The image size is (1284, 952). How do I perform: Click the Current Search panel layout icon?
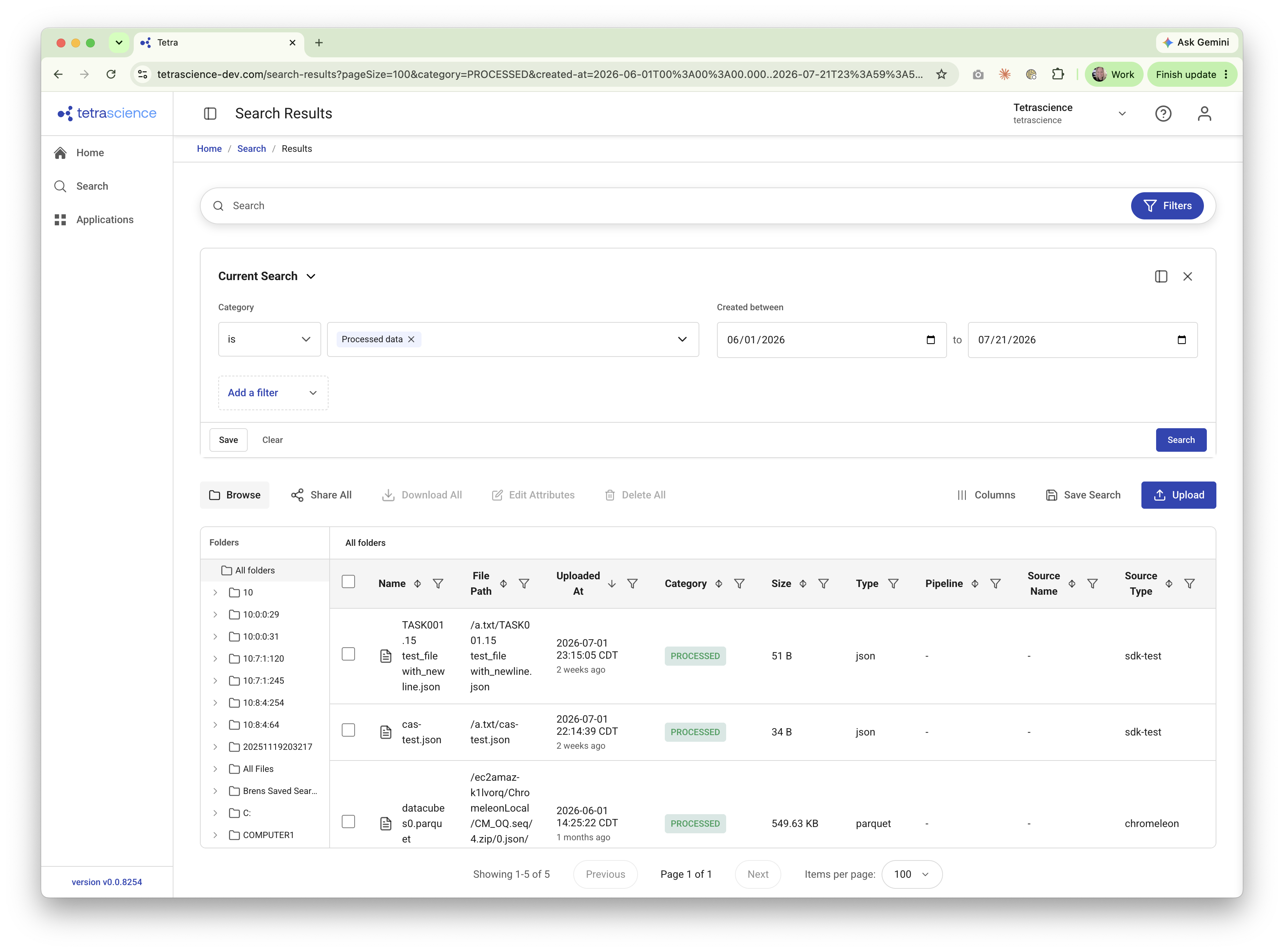(1161, 277)
